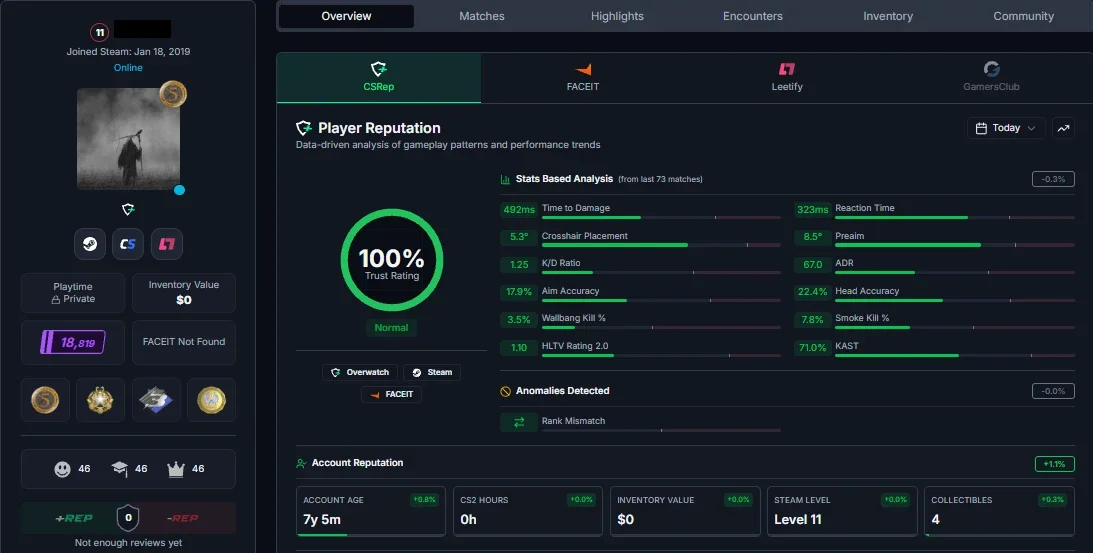The height and width of the screenshot is (553, 1093).
Task: Click 'Joined Steam: Jan 18, 2019' text
Action: pyautogui.click(x=128, y=52)
